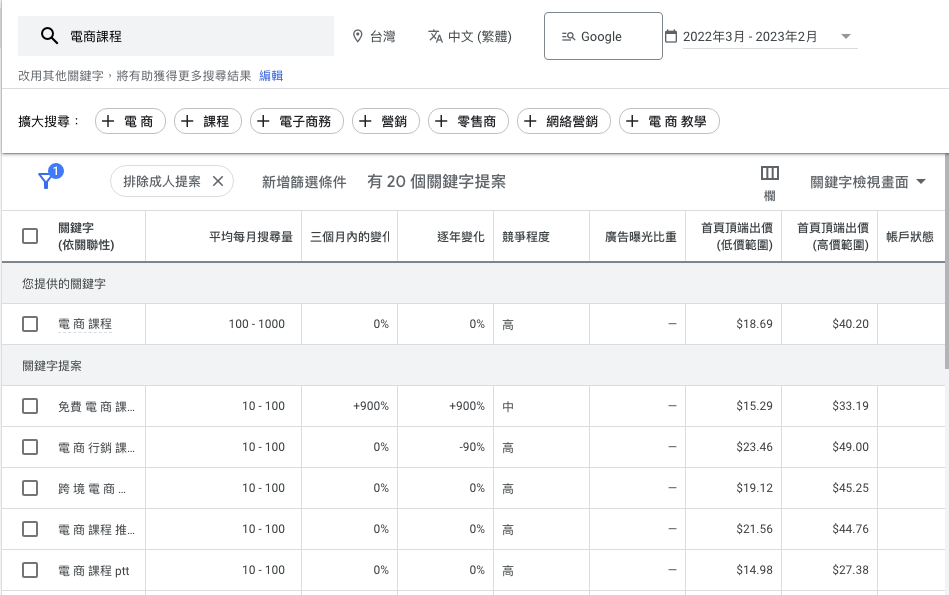Viewport: 949px width, 595px height.
Task: Click the -90% year-over-year value
Action: click(472, 447)
